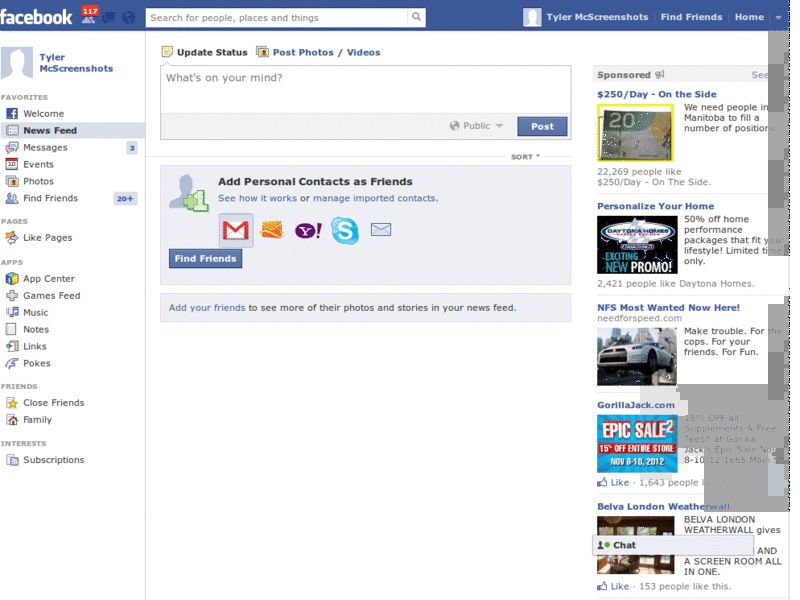
Task: Click sidebar profile picture thumbnail
Action: pyautogui.click(x=17, y=63)
